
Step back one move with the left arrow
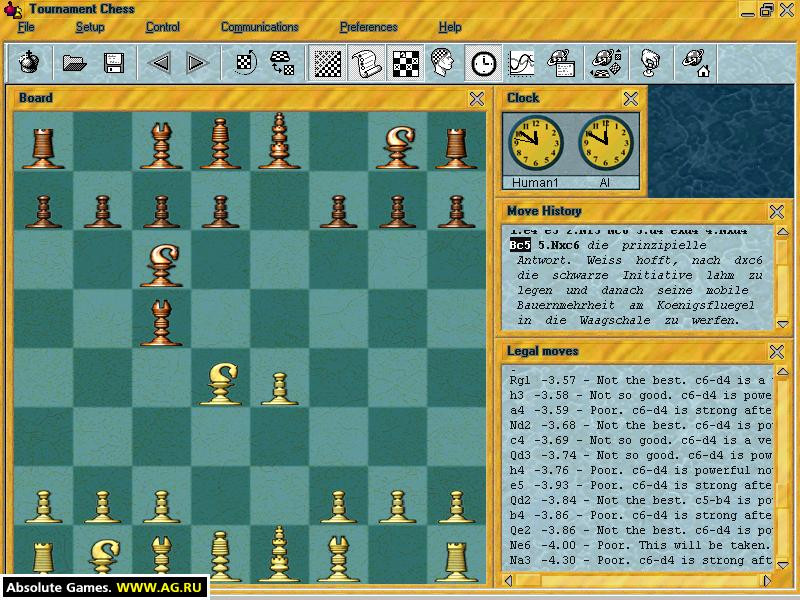pos(160,63)
